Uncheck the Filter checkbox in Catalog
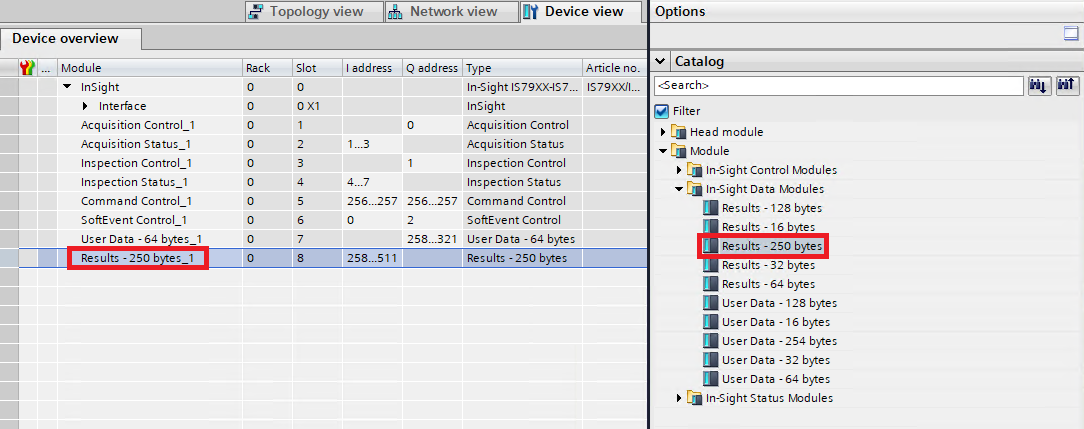This screenshot has height=429, width=1084. [661, 111]
